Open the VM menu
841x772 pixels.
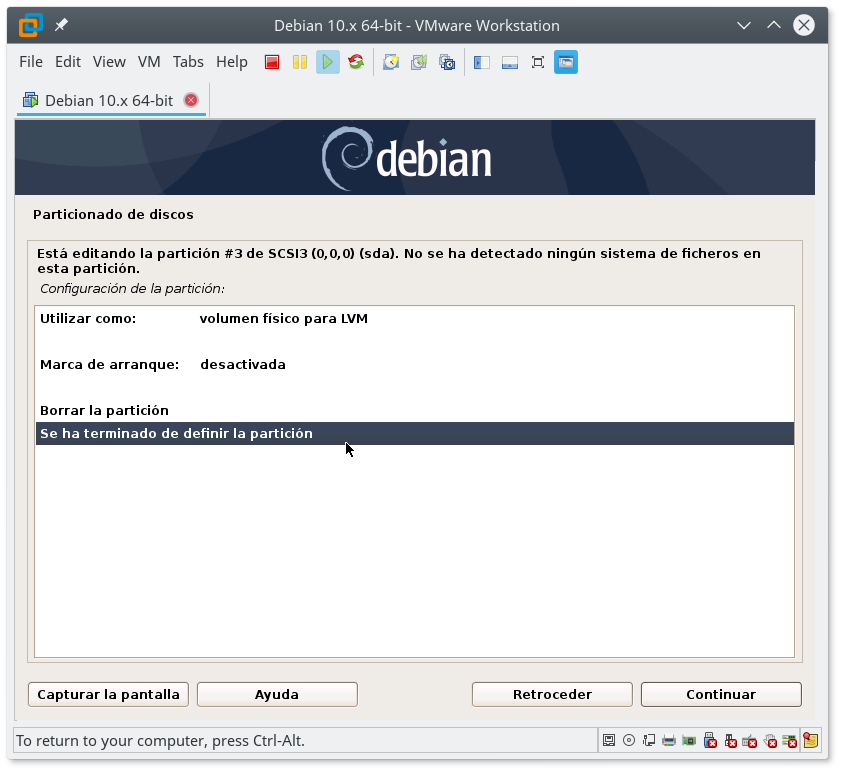[149, 62]
